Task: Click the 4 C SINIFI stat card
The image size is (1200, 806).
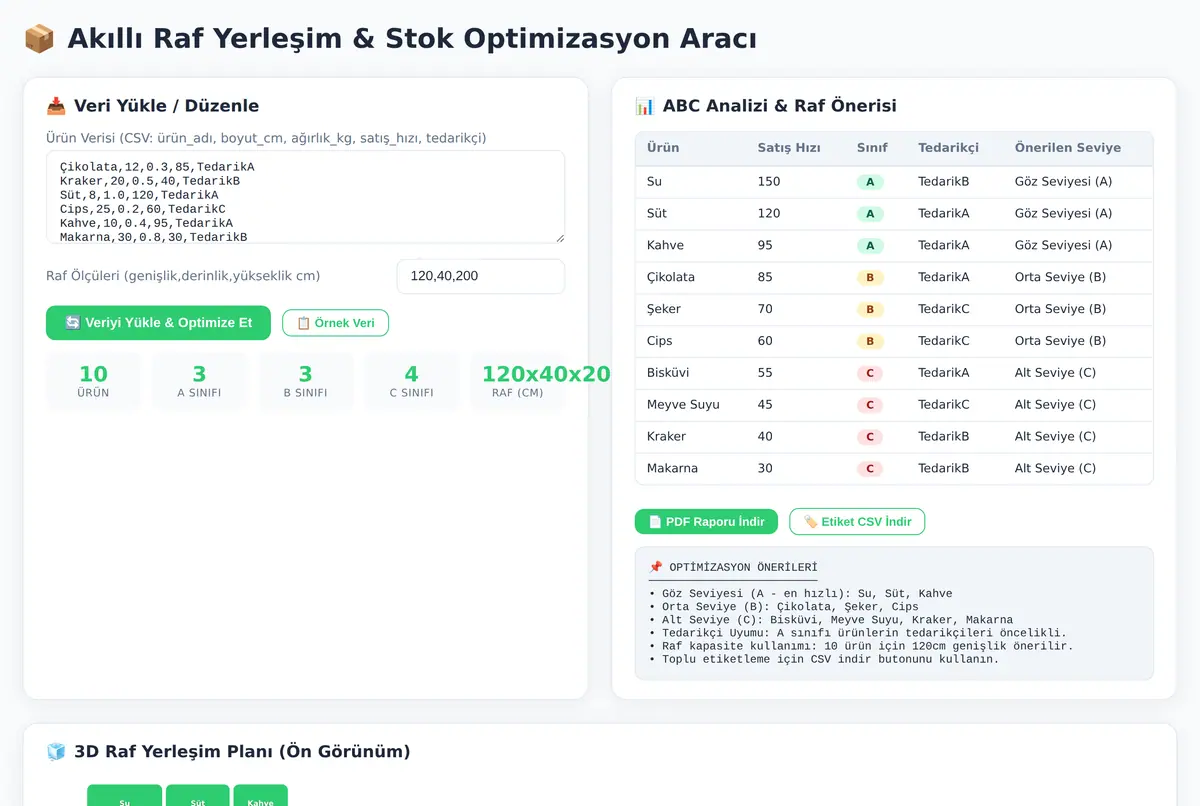Action: (411, 382)
